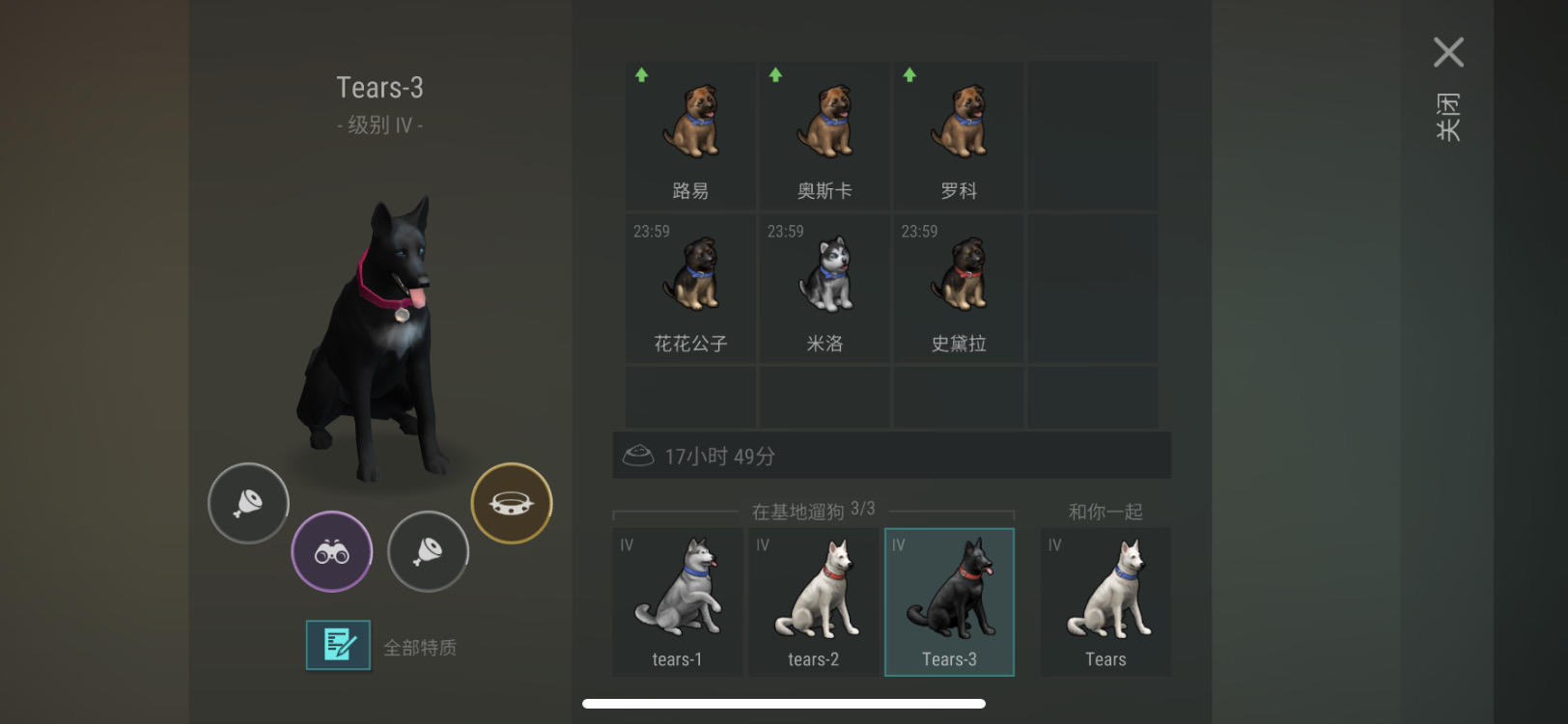Select the husky puppy 米洛
Image resolution: width=1568 pixels, height=724 pixels.
(825, 289)
